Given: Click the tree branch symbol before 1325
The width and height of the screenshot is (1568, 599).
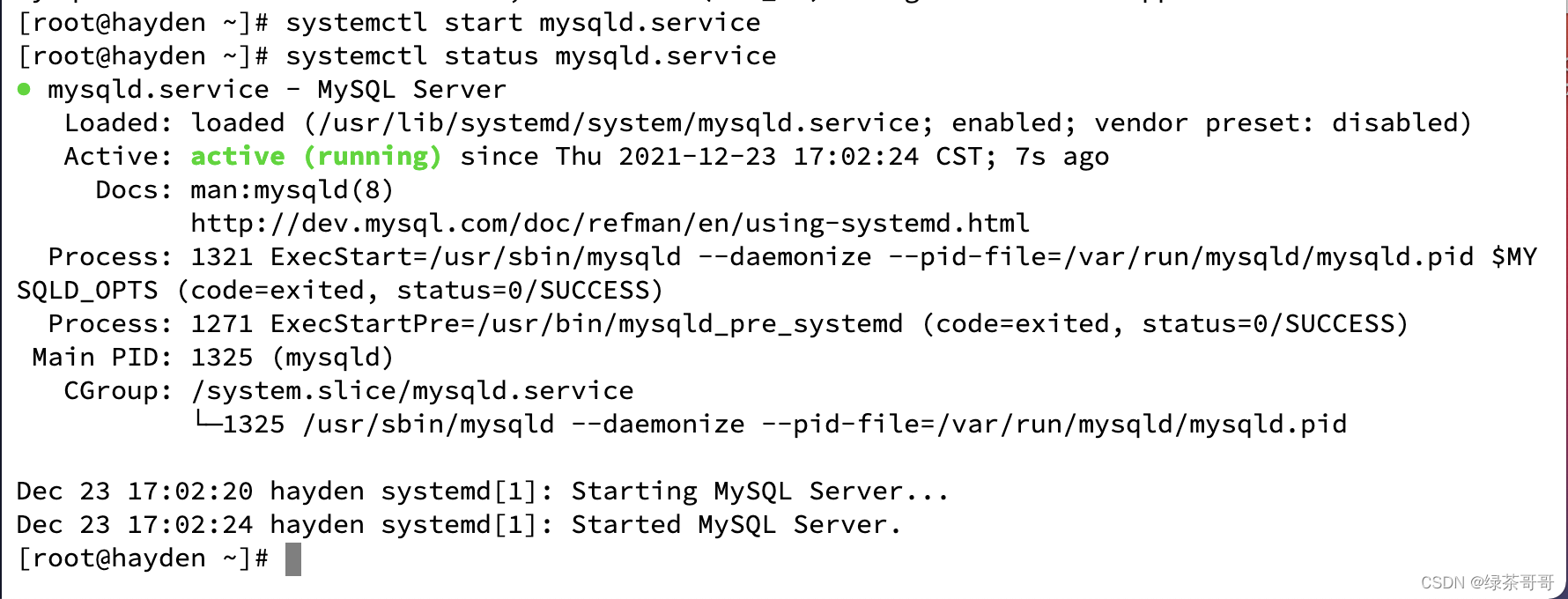Looking at the screenshot, I should [x=206, y=423].
